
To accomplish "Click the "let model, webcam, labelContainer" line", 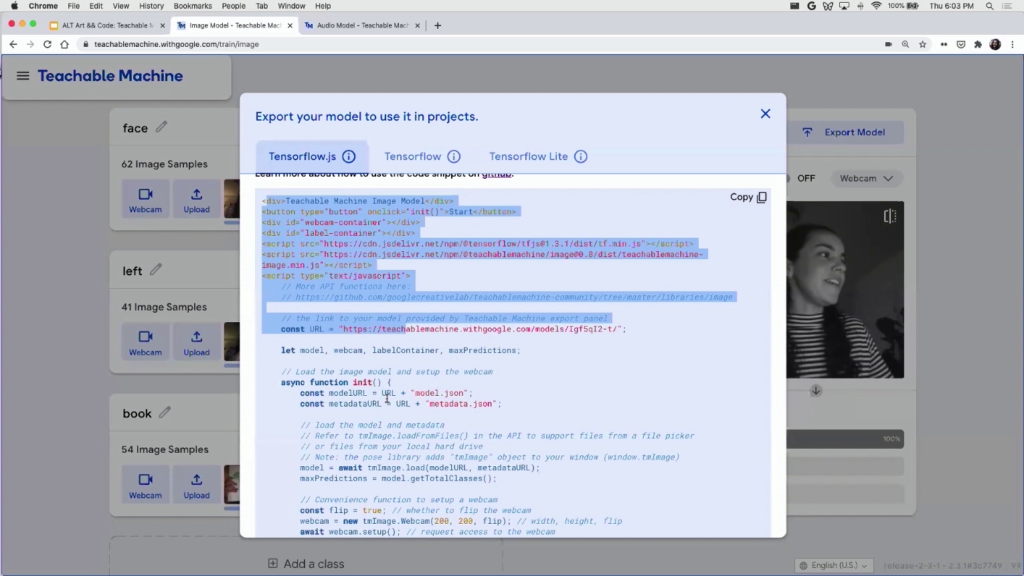I will [401, 351].
